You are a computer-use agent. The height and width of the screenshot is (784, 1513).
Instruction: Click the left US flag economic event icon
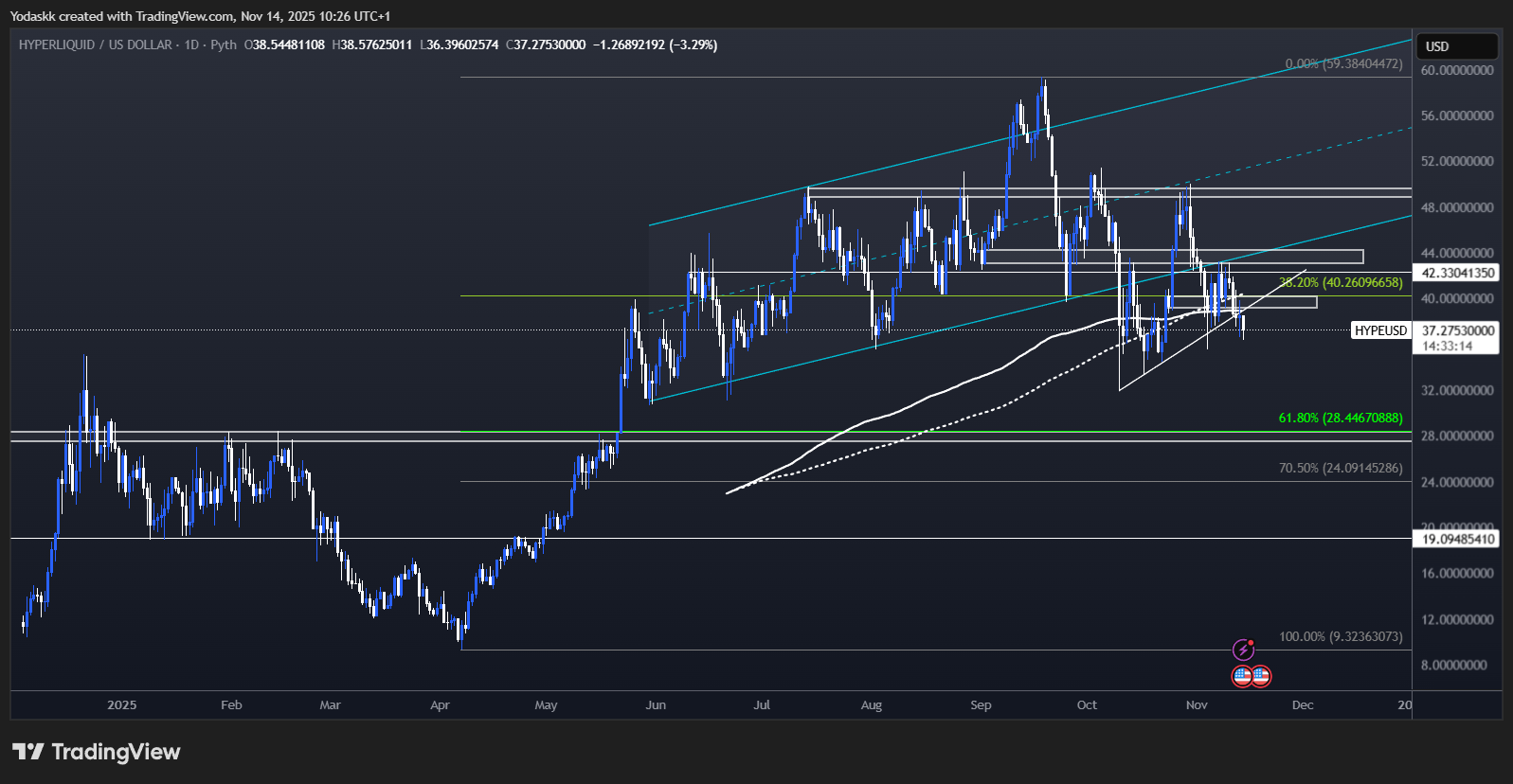[x=1242, y=676]
